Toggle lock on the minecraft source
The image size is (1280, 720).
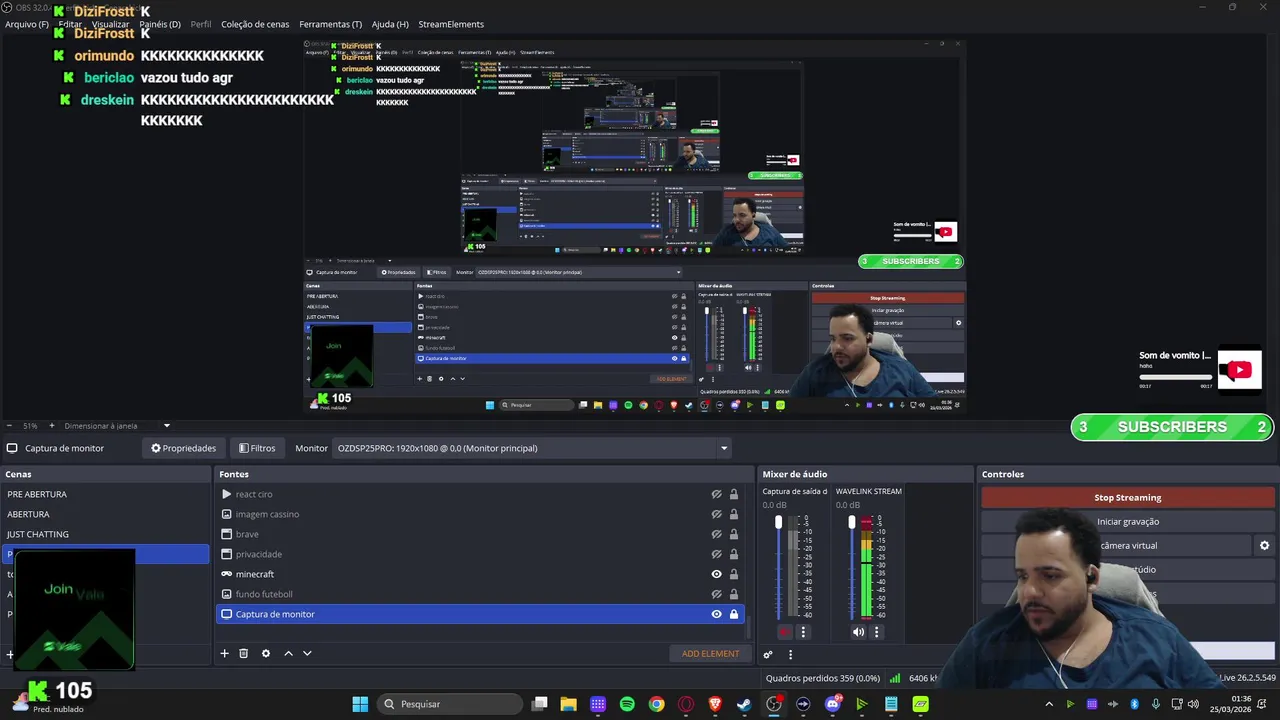pos(733,574)
